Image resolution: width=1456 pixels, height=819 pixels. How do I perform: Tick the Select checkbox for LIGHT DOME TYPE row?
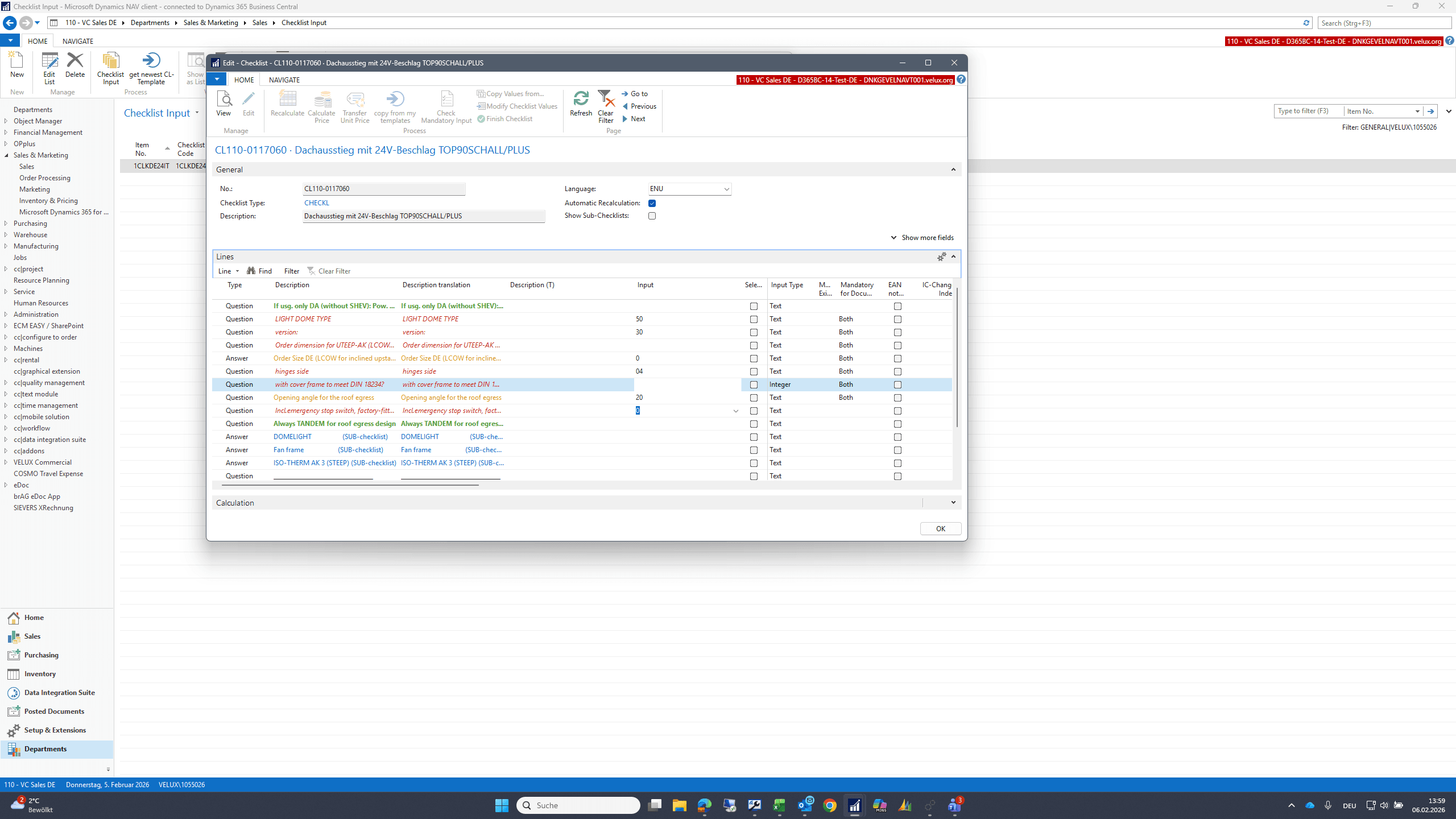coord(754,320)
